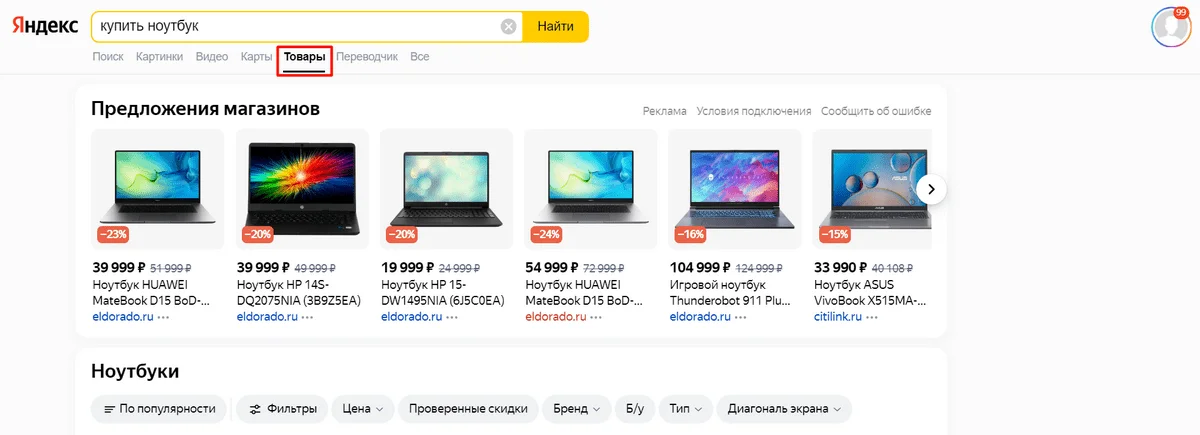Open Условия подключения link

[754, 111]
